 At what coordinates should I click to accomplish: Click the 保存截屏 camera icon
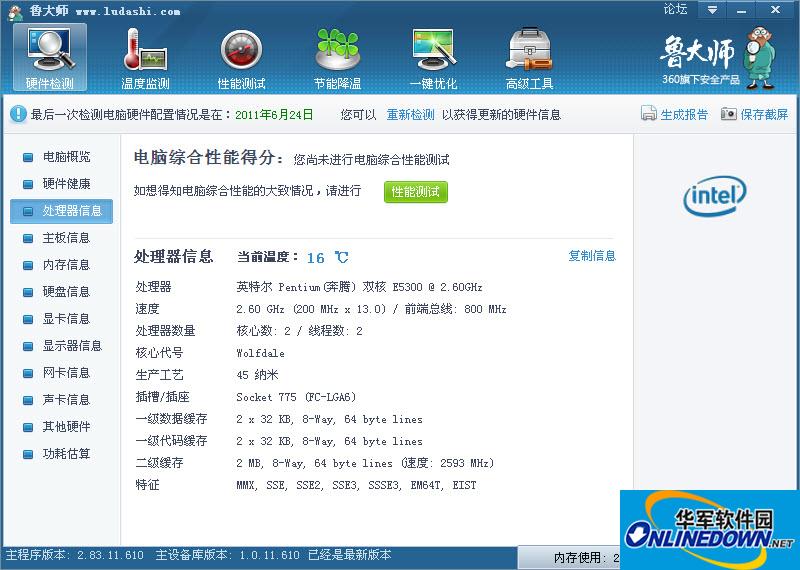729,115
